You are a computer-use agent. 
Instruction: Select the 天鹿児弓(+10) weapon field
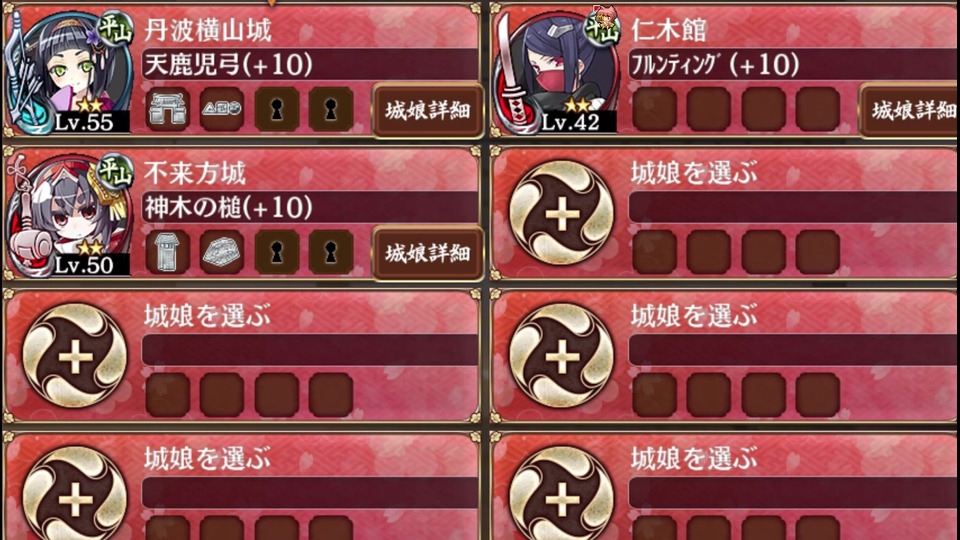310,64
